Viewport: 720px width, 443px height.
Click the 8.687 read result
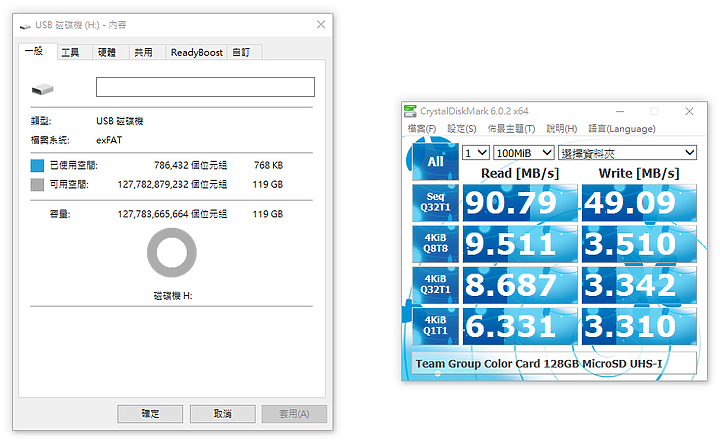pos(520,285)
